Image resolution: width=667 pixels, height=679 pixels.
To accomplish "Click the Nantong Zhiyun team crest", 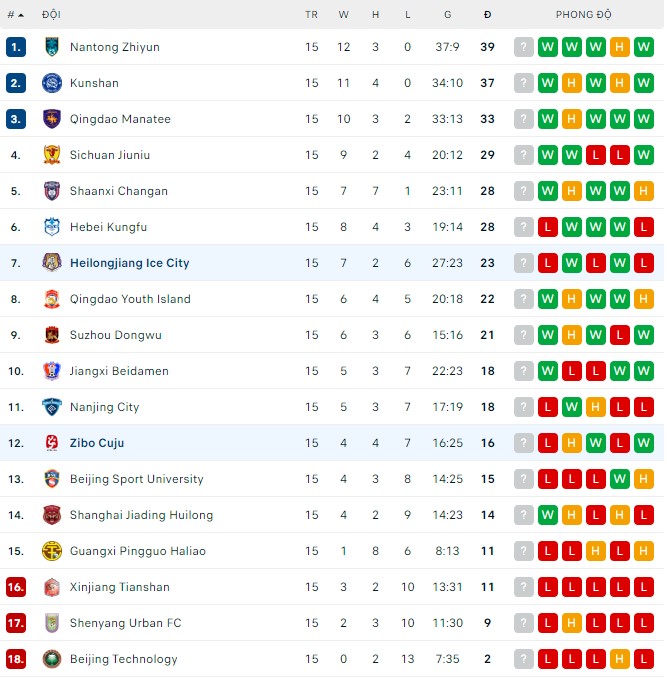I will click(52, 47).
